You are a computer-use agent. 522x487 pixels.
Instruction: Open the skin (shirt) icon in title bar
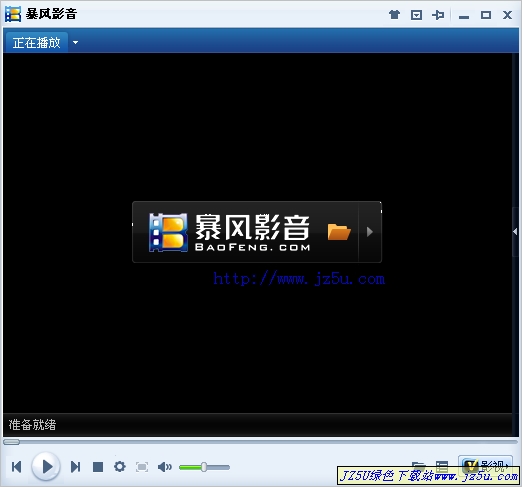[x=394, y=15]
